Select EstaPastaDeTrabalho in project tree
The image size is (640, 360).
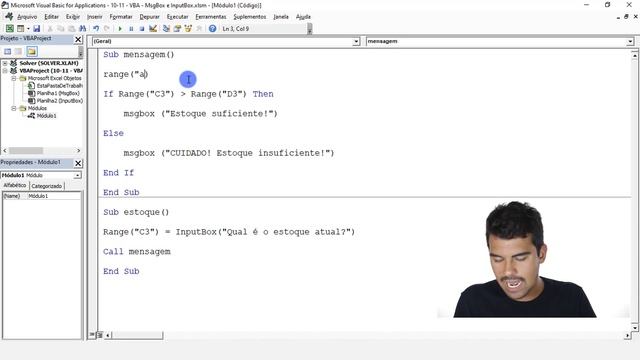pyautogui.click(x=59, y=86)
